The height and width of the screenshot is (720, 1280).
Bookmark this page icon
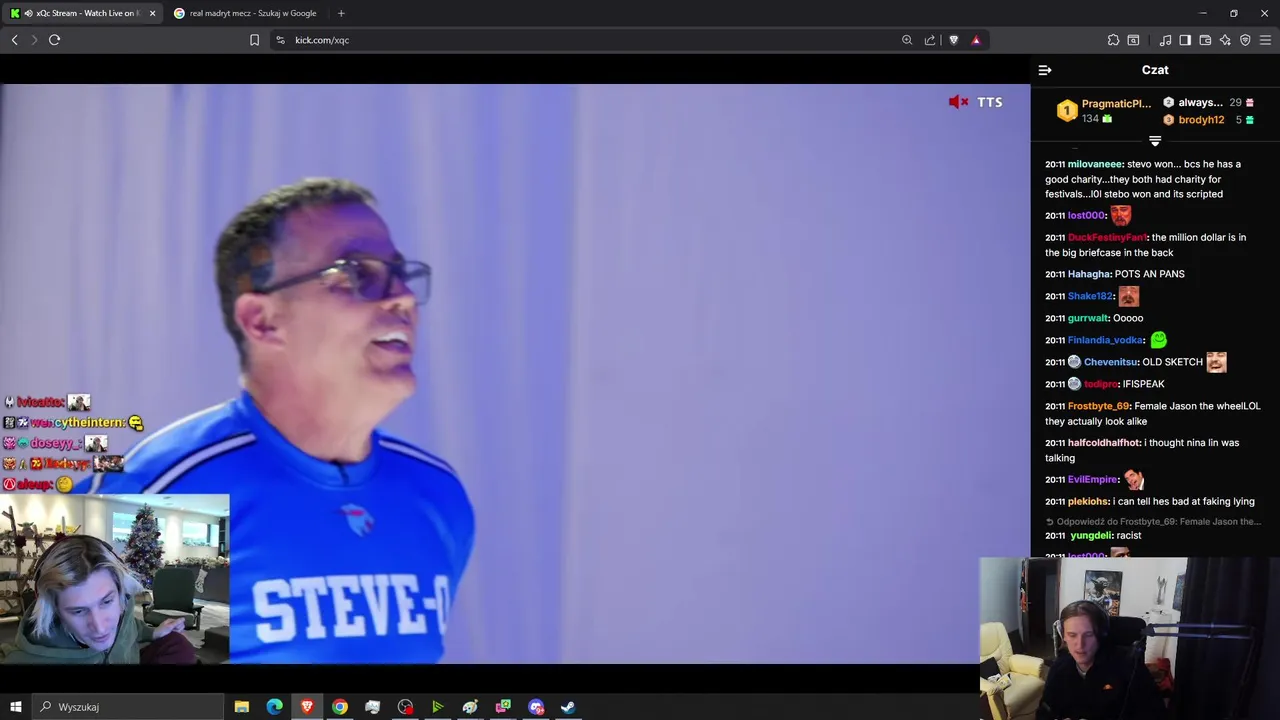tap(254, 40)
